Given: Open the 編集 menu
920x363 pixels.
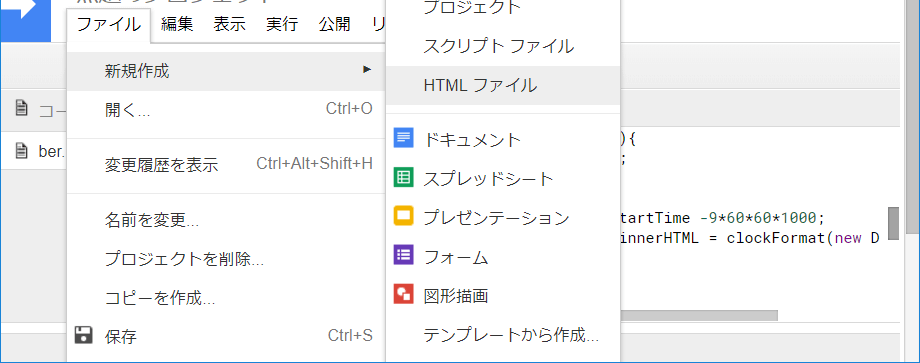Looking at the screenshot, I should tap(177, 24).
